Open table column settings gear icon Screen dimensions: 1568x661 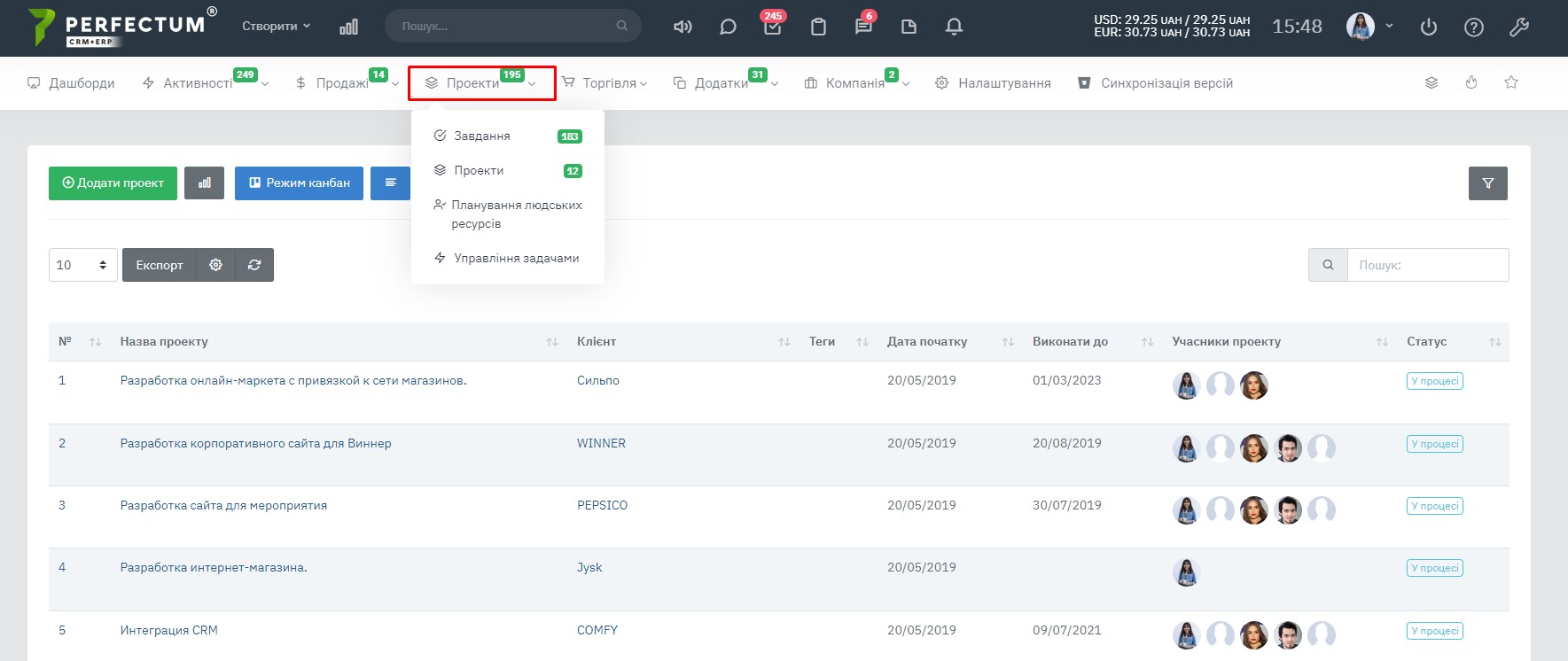tap(215, 265)
